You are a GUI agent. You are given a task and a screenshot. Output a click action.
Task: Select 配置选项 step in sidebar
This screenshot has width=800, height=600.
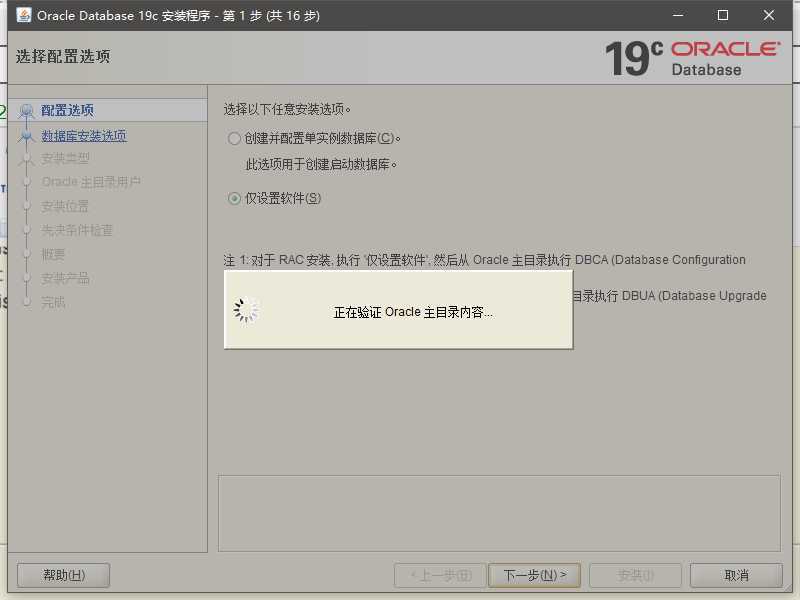pyautogui.click(x=67, y=110)
